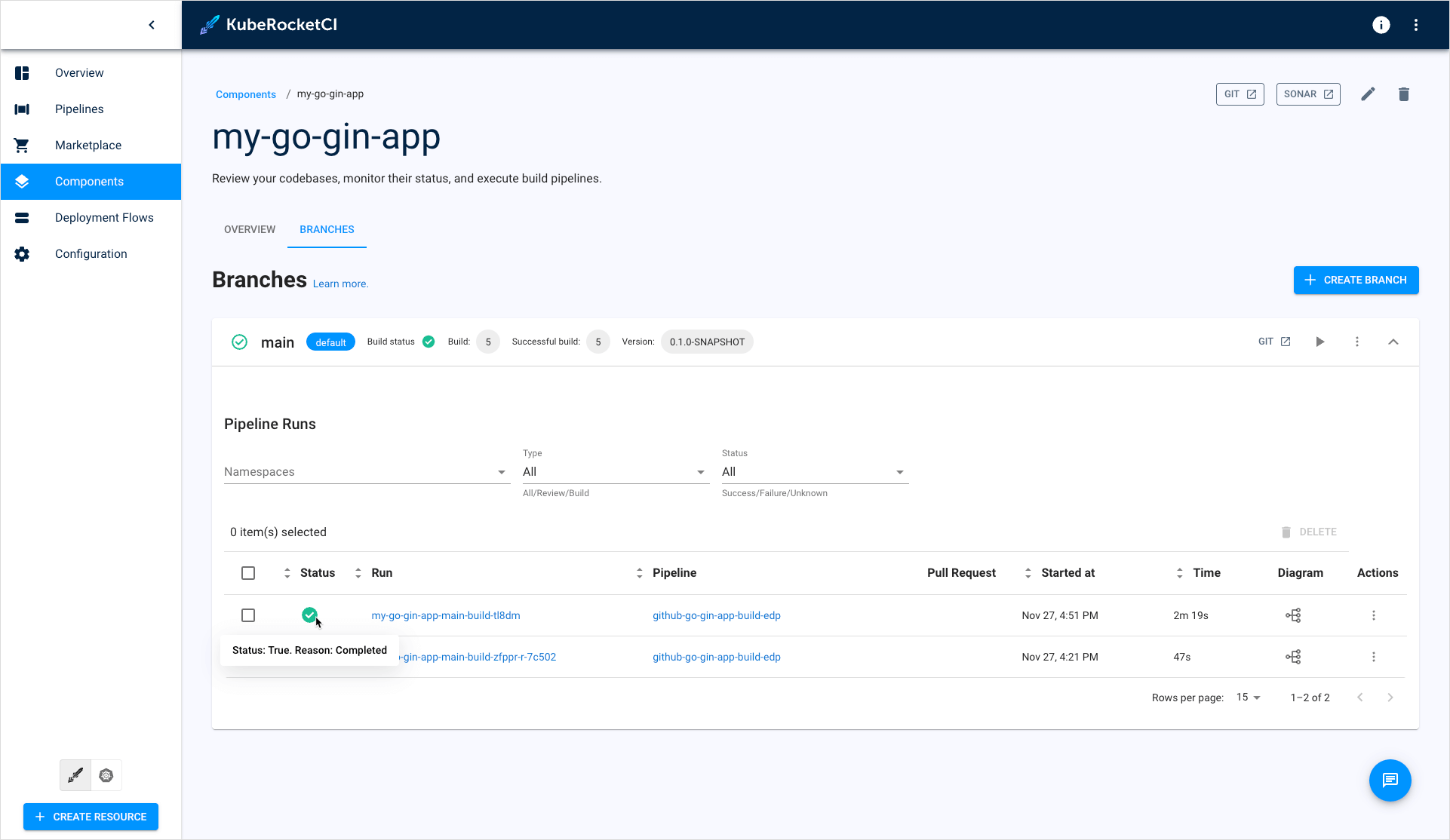The image size is (1450, 840).
Task: Click the BRANCHES tab
Action: (327, 229)
